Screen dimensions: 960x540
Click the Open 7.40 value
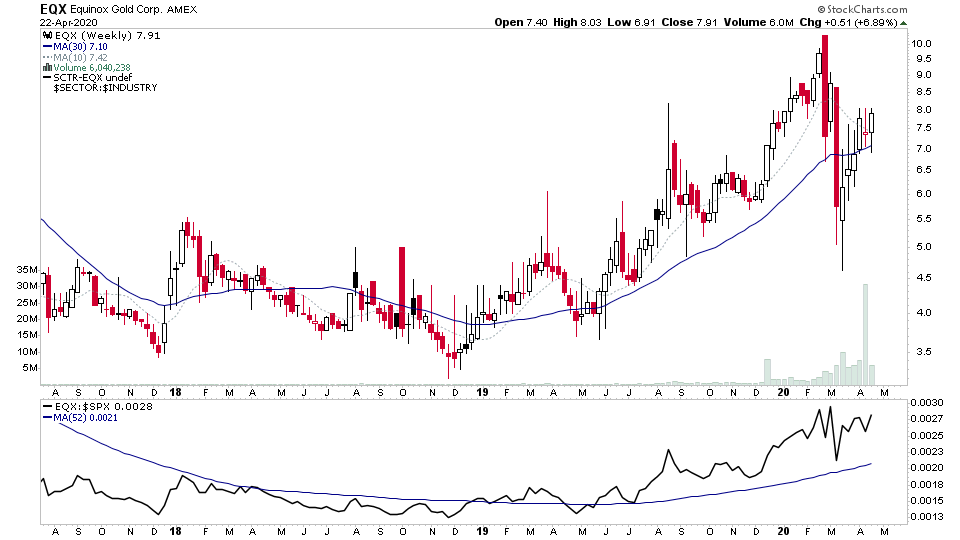click(x=521, y=23)
